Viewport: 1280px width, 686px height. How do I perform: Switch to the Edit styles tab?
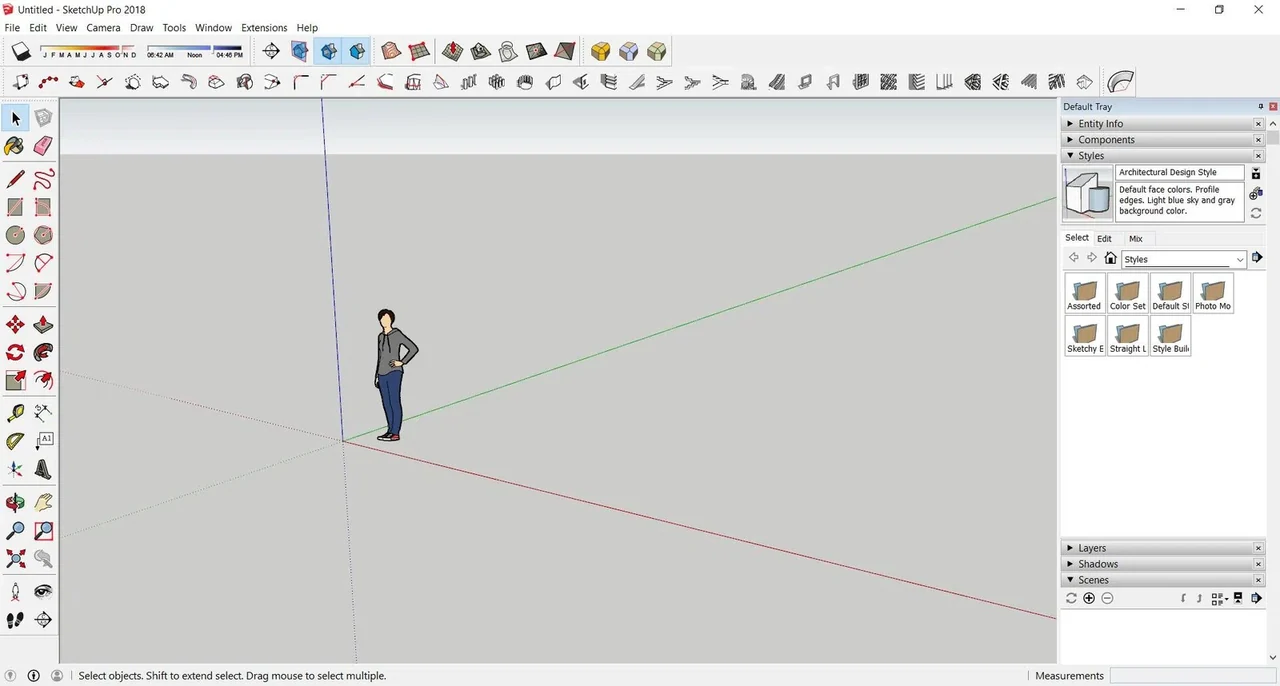(1104, 239)
